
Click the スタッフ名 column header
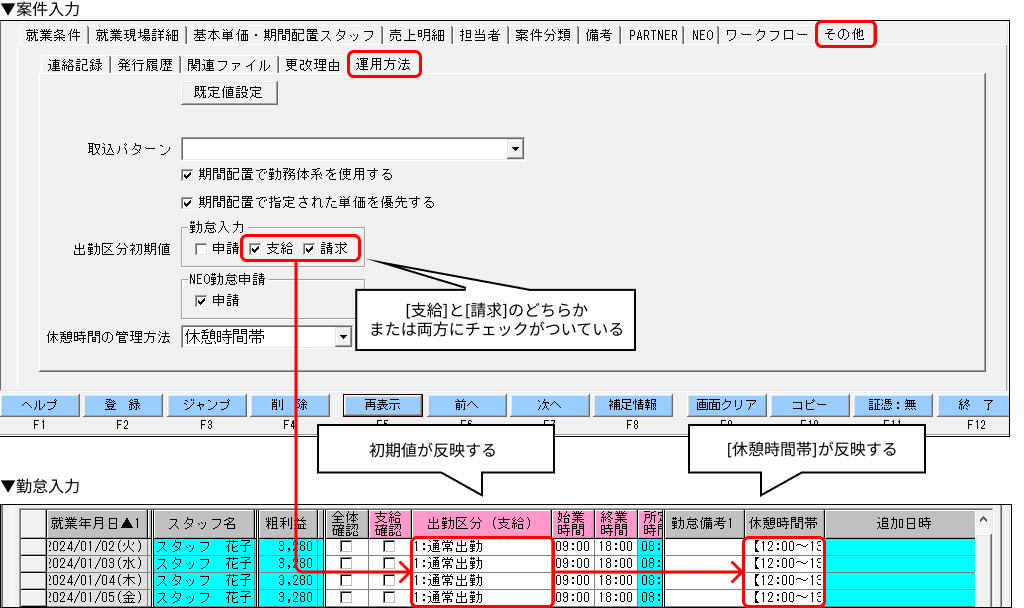coord(203,523)
